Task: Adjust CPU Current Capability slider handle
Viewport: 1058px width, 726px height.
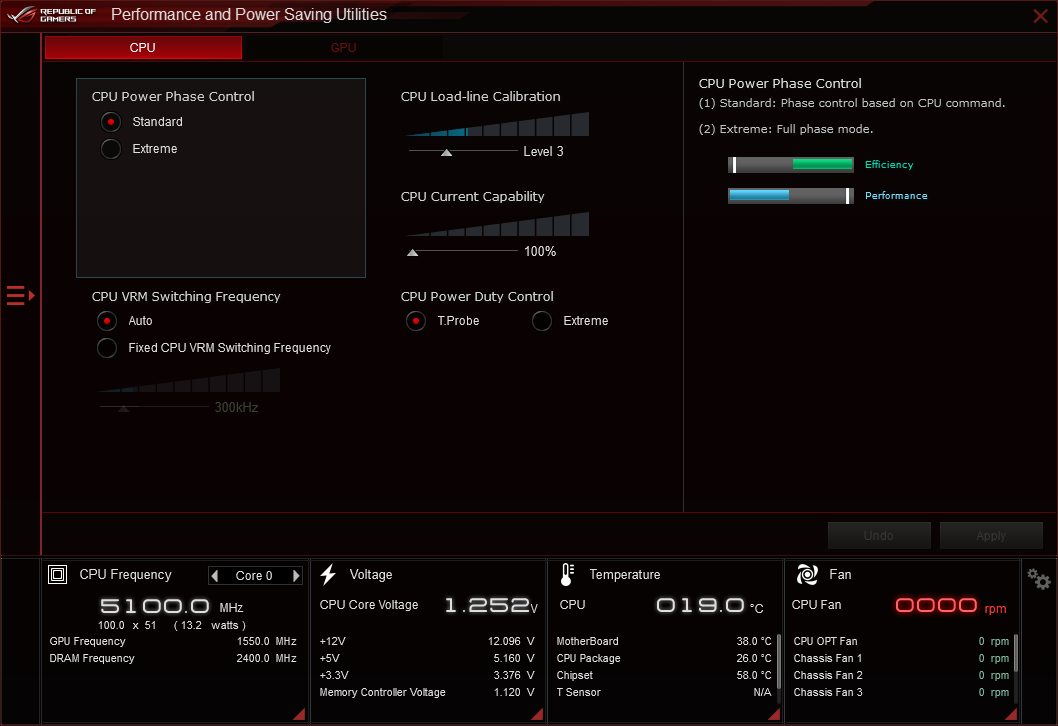Action: 412,252
